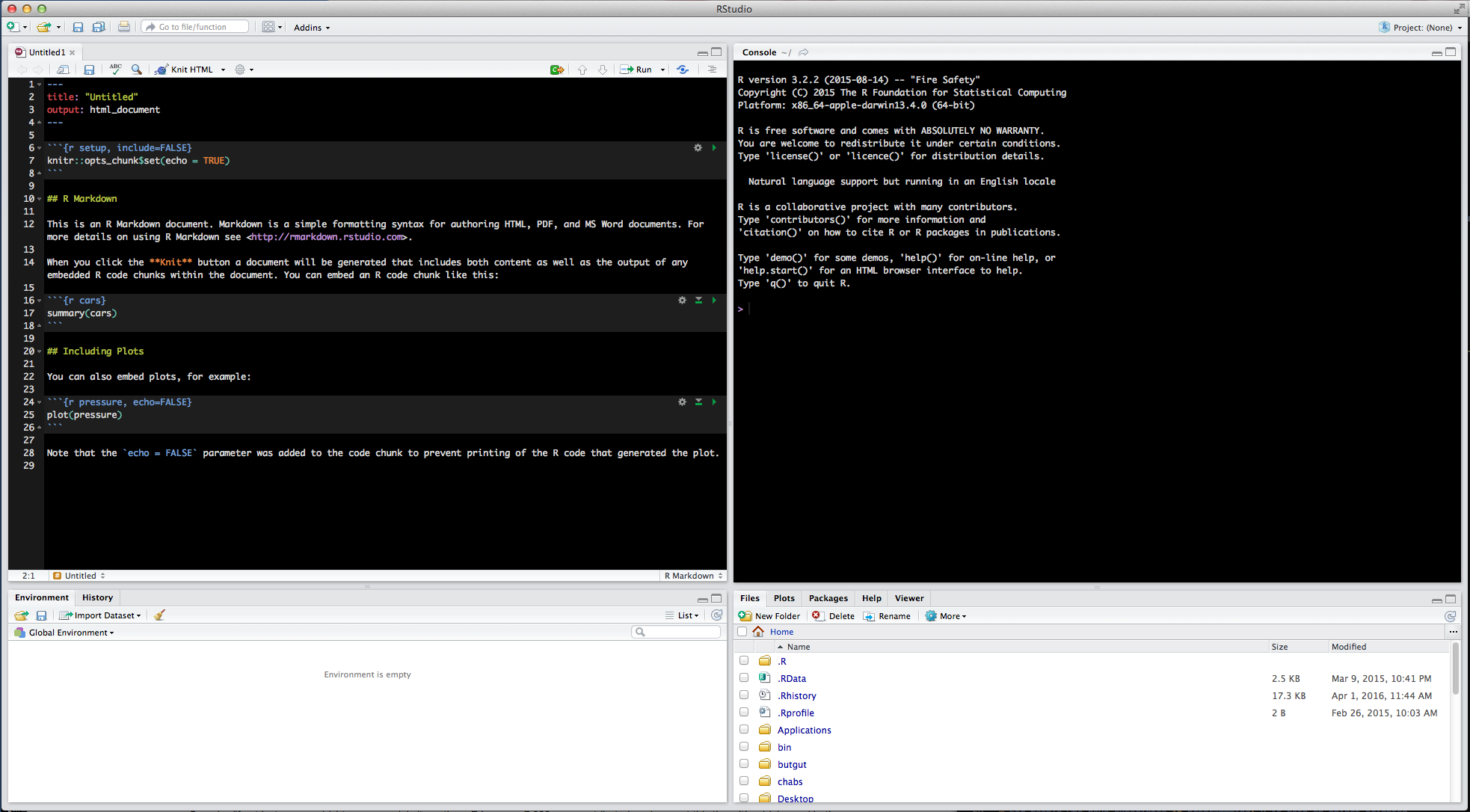Open the More dropdown in Files pane
This screenshot has height=812, width=1470.
(946, 616)
